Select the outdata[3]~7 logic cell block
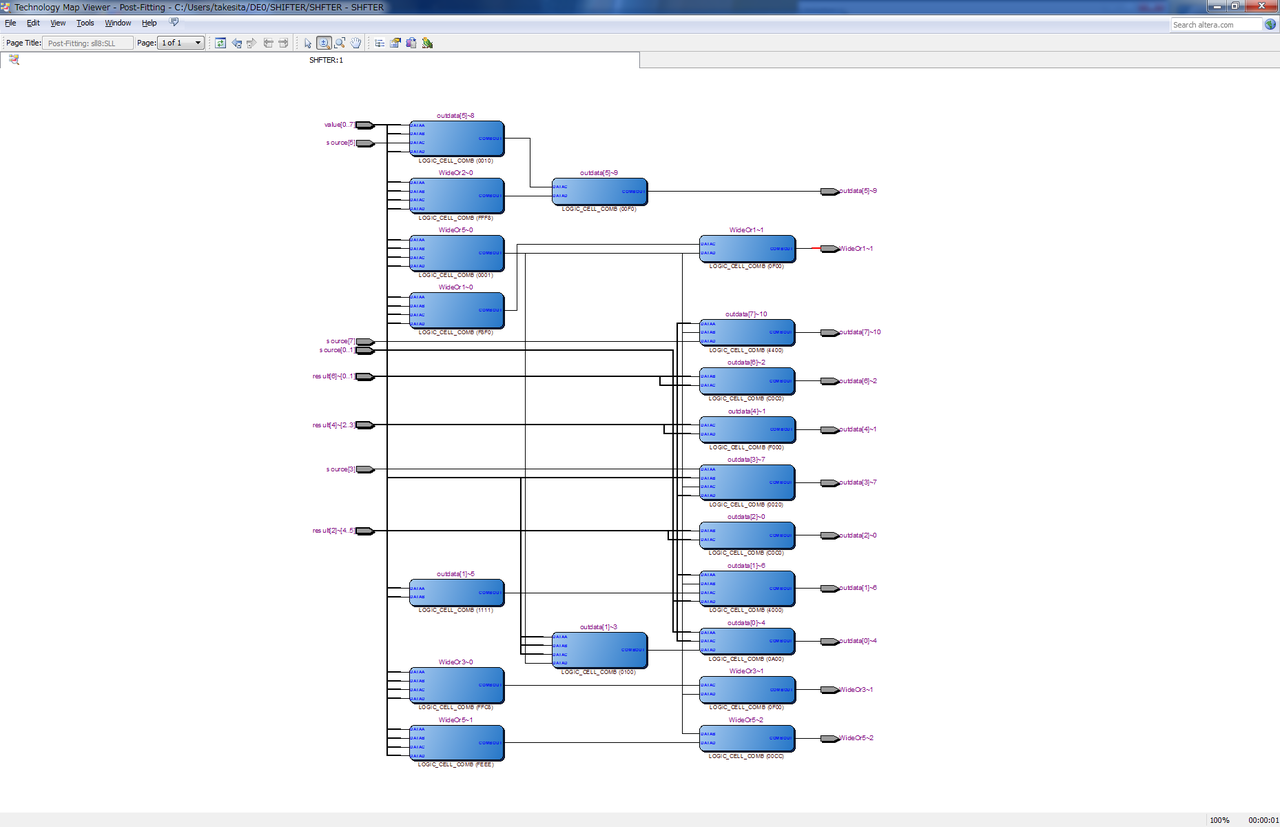Image resolution: width=1280 pixels, height=827 pixels. (747, 483)
